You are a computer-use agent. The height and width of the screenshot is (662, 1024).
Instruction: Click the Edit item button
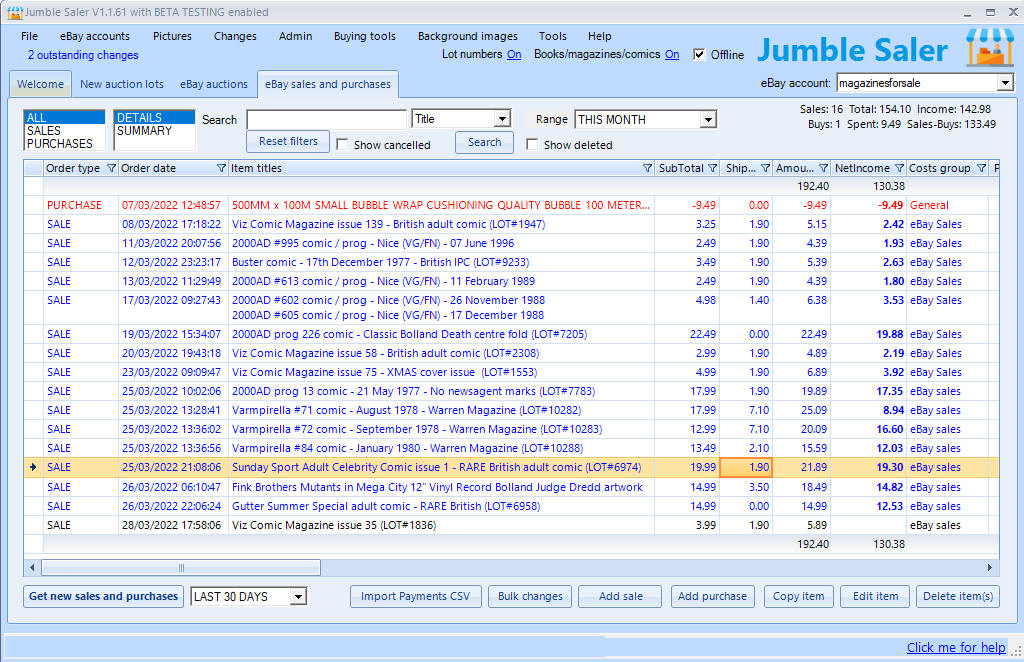pyautogui.click(x=876, y=596)
